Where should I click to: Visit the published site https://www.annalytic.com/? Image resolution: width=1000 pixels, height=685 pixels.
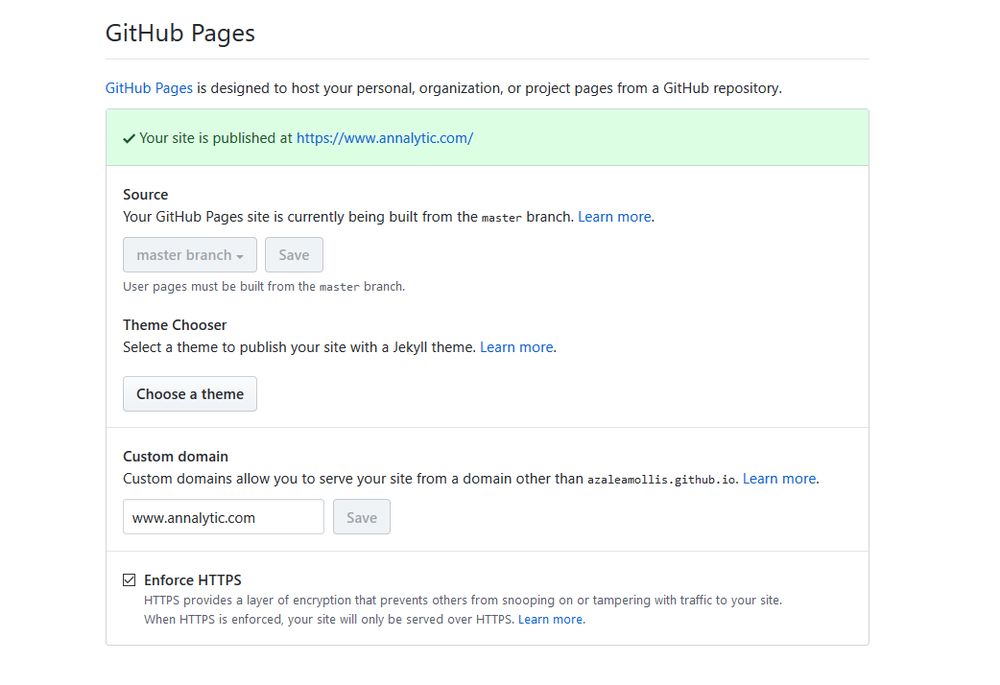pyautogui.click(x=385, y=138)
